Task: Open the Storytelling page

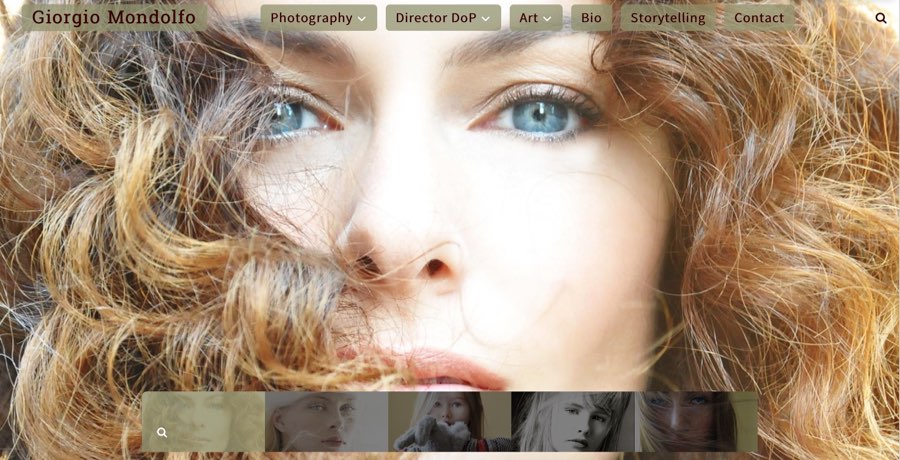Action: click(x=668, y=18)
